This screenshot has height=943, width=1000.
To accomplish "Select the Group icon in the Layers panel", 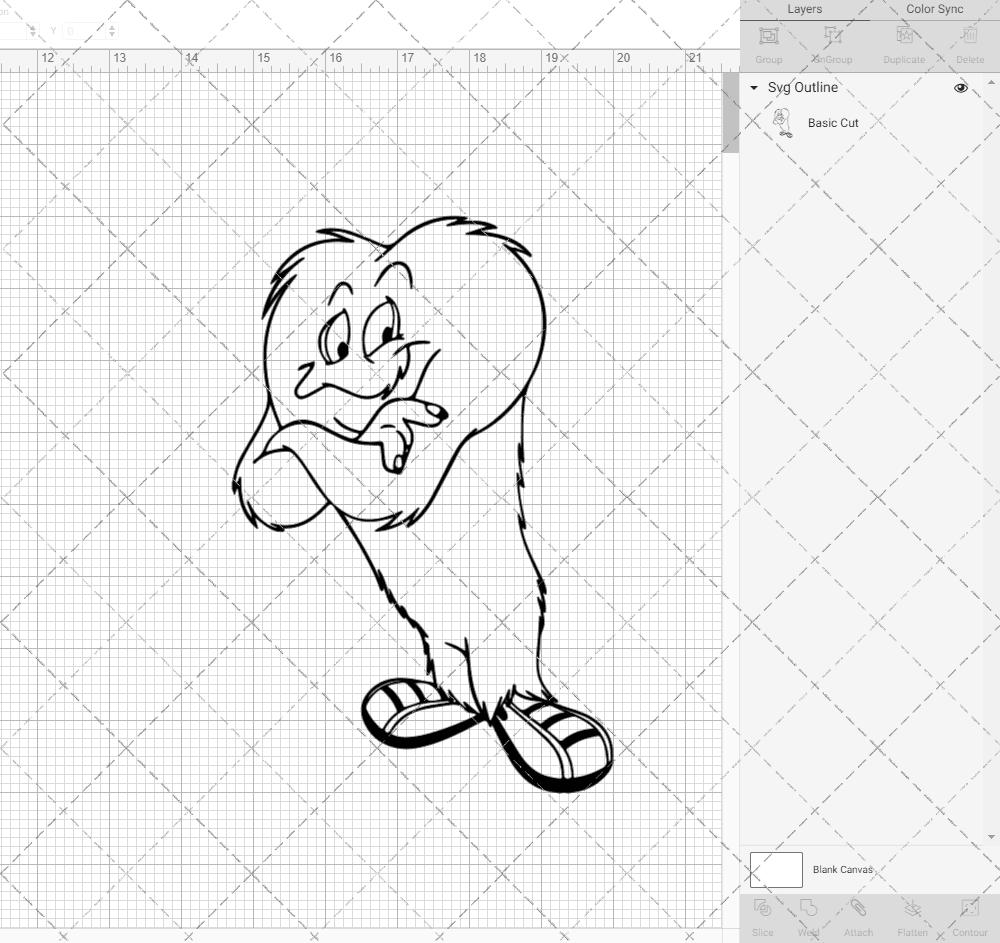I will coord(768,37).
